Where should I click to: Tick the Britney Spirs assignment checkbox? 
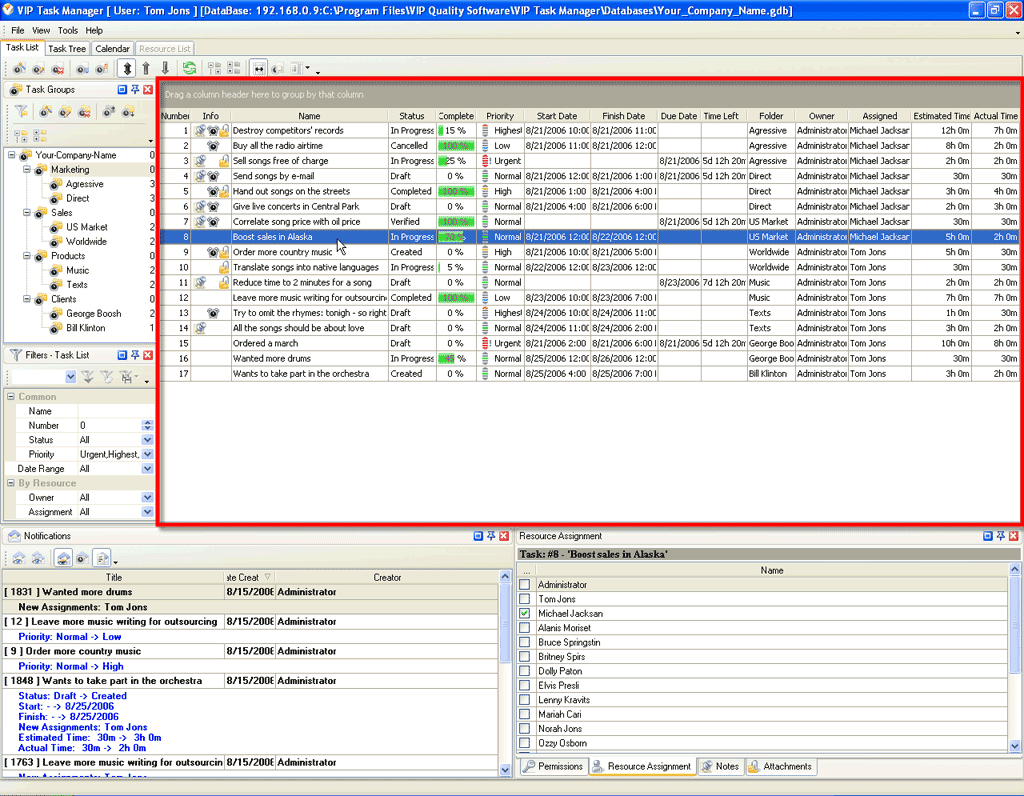525,657
